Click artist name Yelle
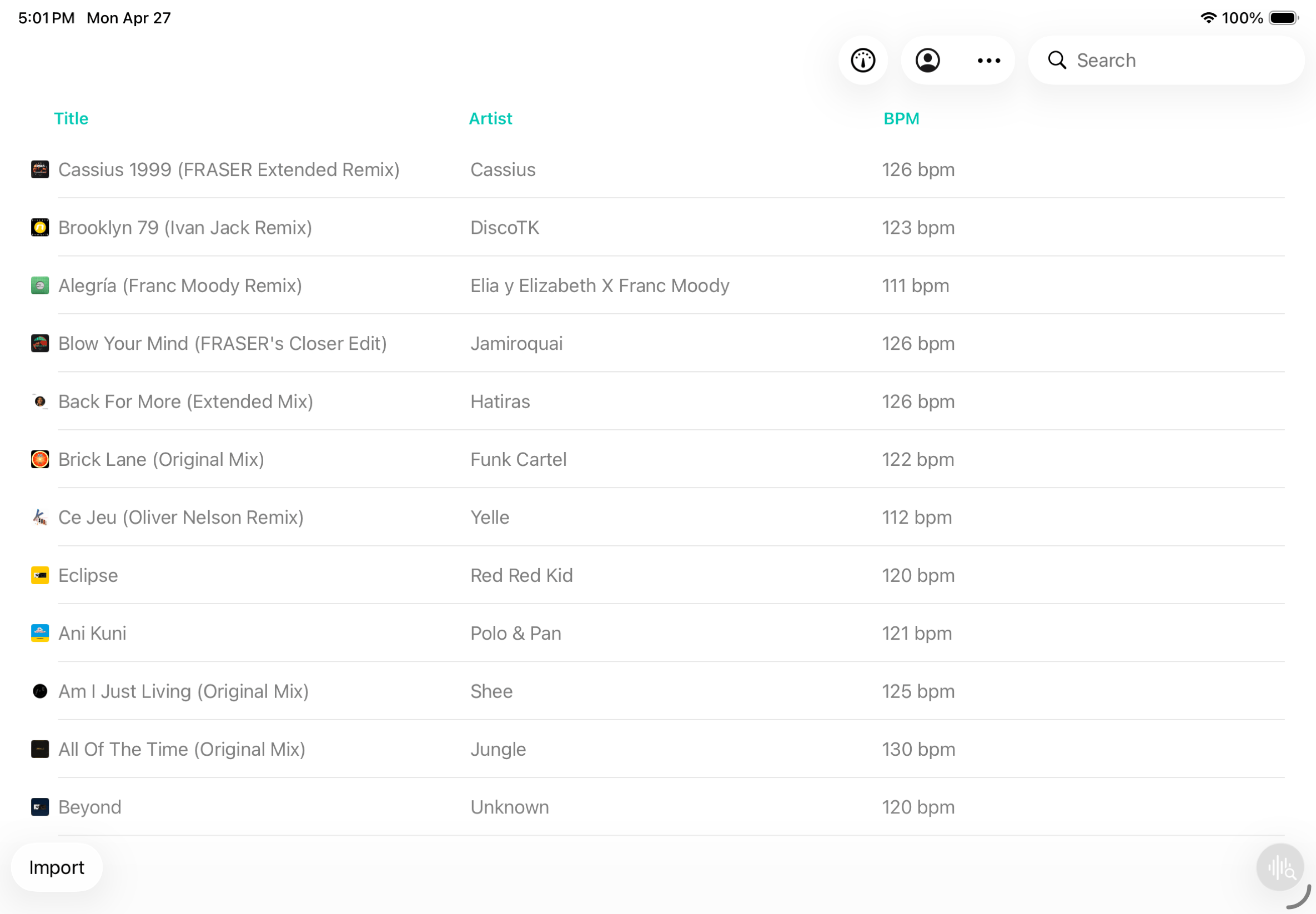This screenshot has width=1316, height=914. [490, 517]
